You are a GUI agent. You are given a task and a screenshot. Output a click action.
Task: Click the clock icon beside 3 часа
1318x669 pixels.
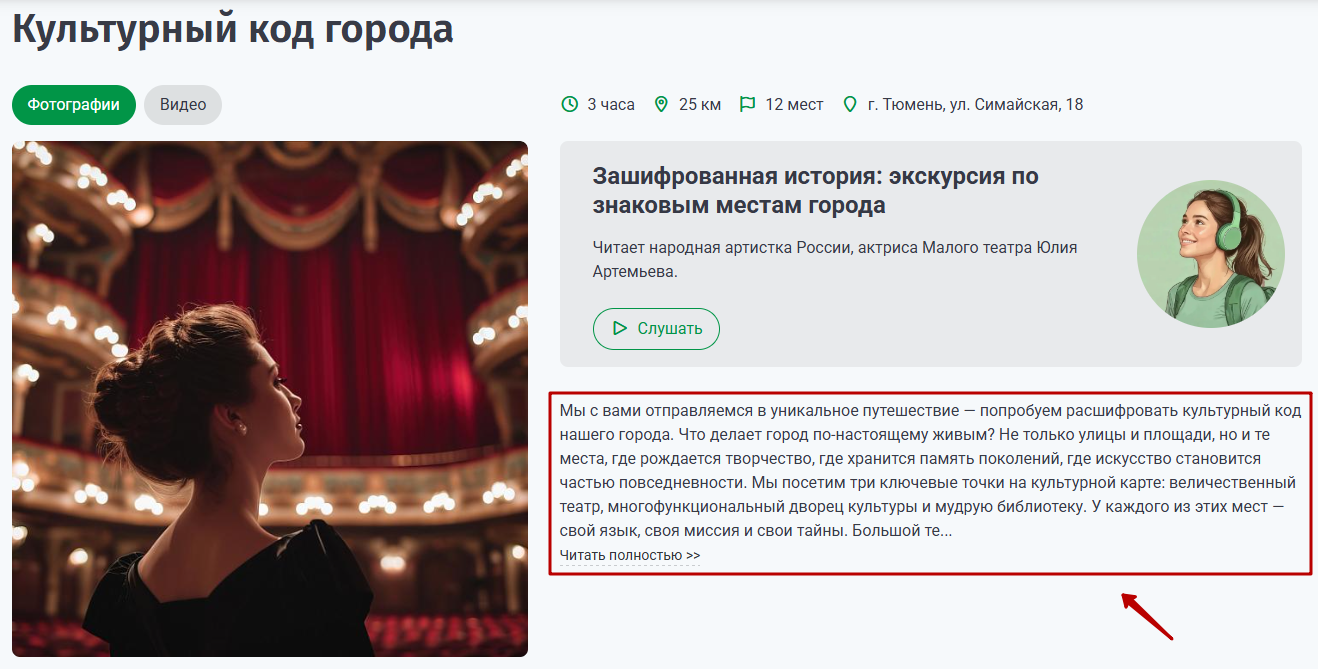pyautogui.click(x=570, y=104)
